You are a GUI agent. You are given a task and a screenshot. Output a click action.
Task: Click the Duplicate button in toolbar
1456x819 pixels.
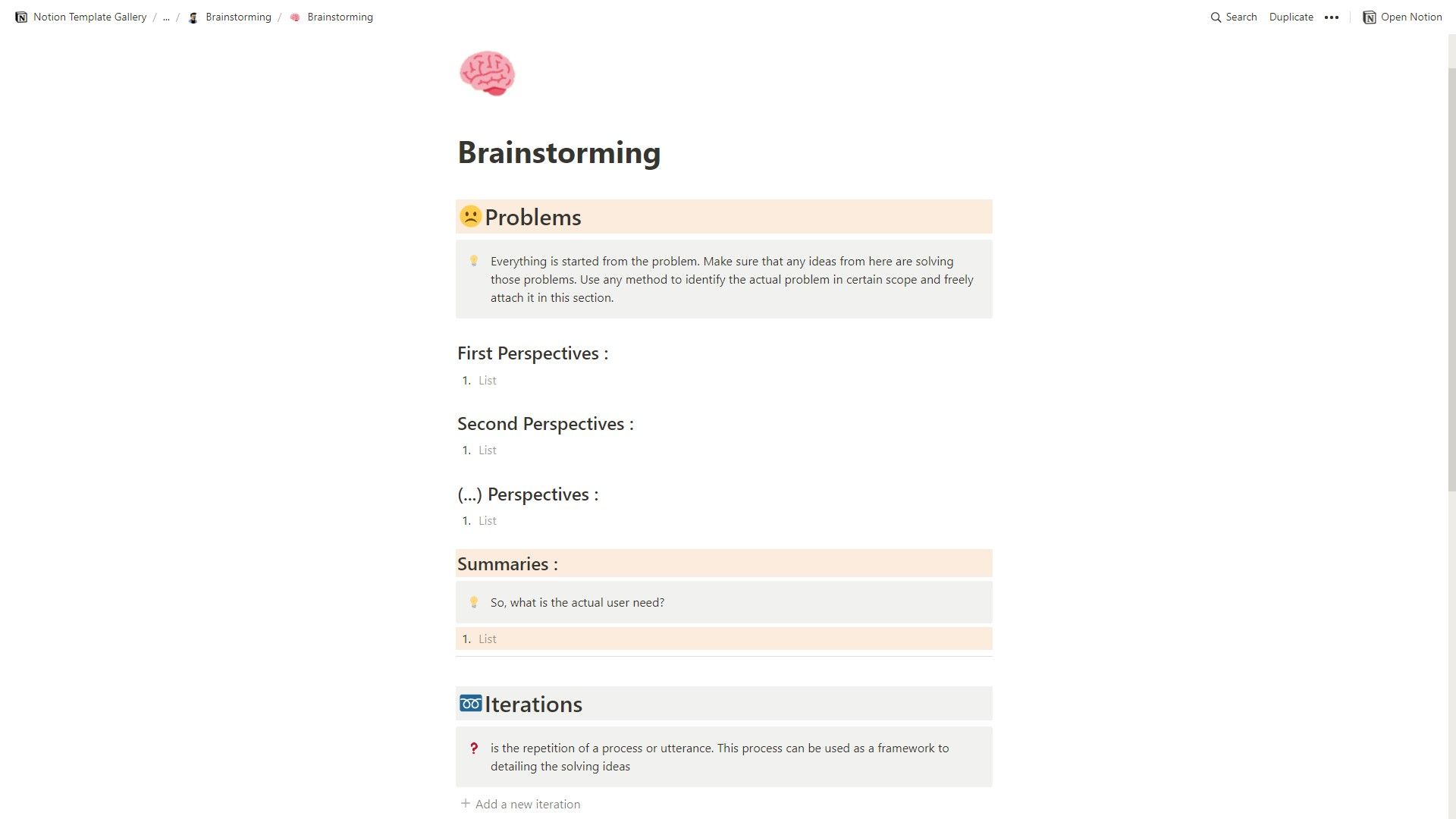(x=1290, y=17)
